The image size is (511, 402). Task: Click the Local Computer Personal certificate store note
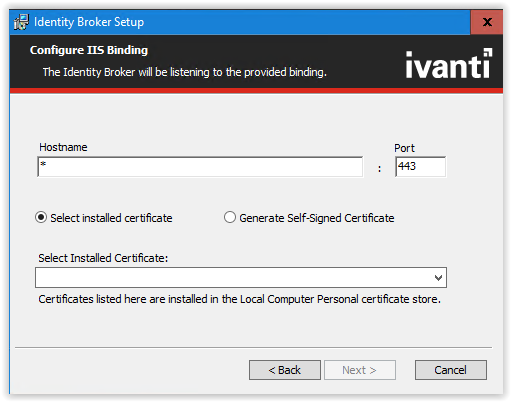239,299
